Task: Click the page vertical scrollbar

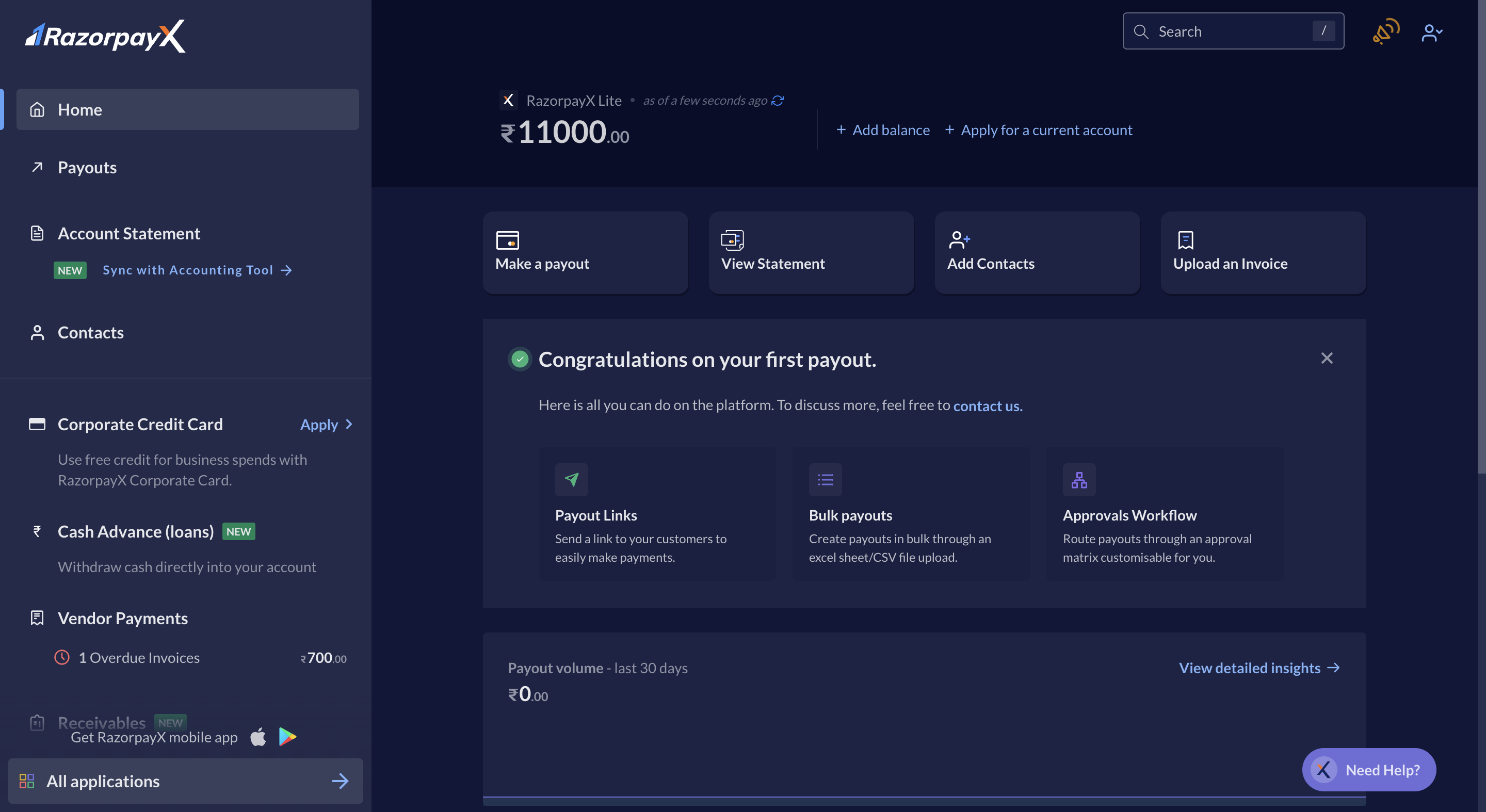Action: pyautogui.click(x=1481, y=238)
